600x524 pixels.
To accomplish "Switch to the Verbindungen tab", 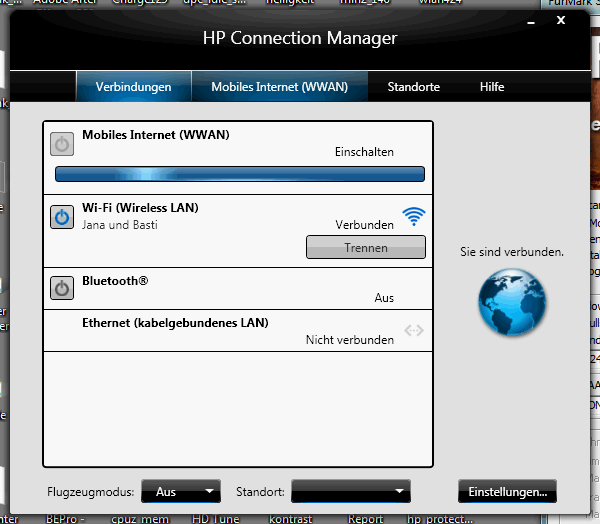I will pos(134,87).
